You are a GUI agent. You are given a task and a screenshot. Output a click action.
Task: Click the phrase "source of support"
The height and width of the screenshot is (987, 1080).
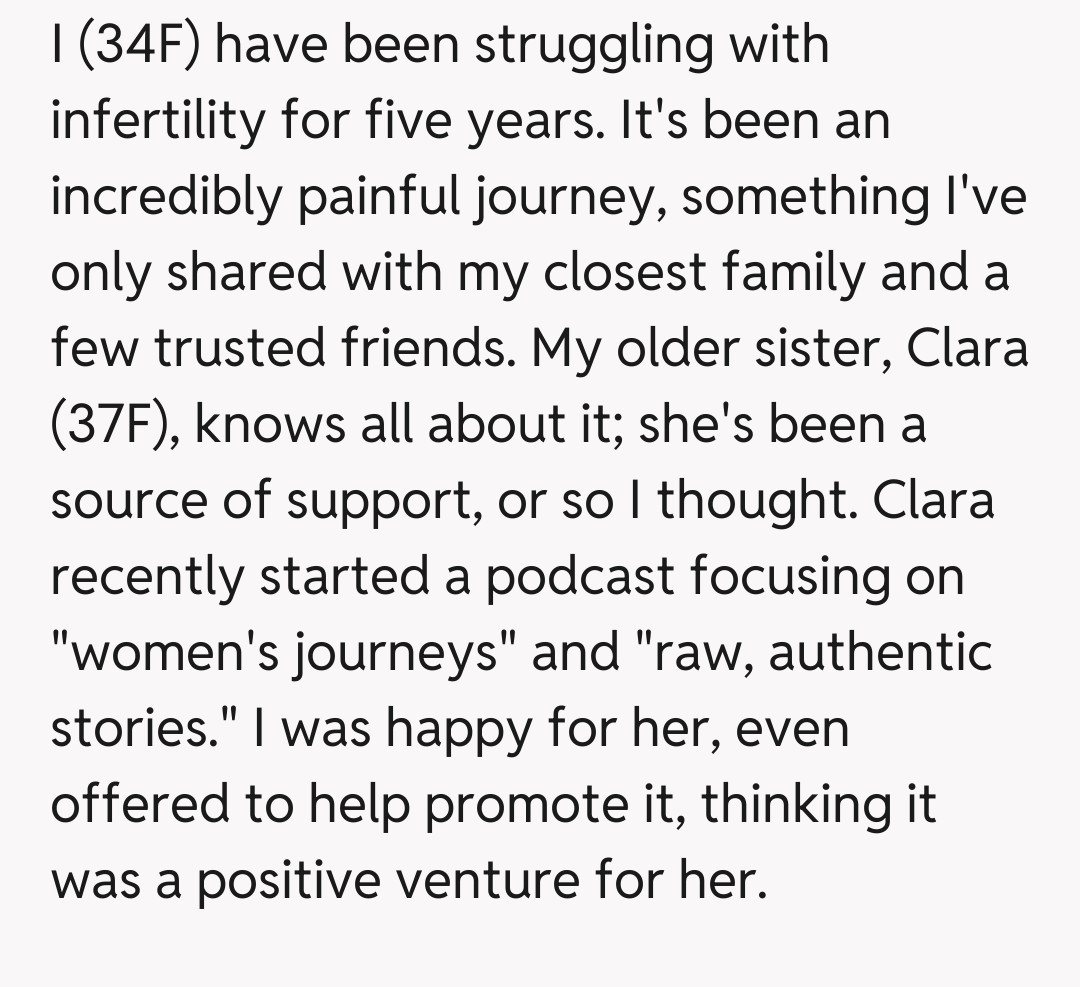click(x=262, y=500)
